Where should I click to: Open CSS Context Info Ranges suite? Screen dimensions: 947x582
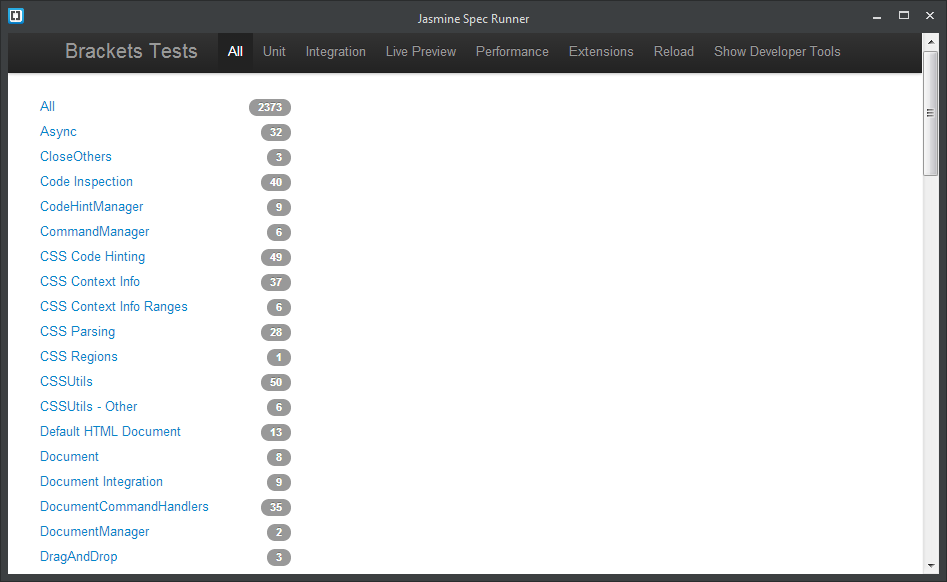click(114, 307)
